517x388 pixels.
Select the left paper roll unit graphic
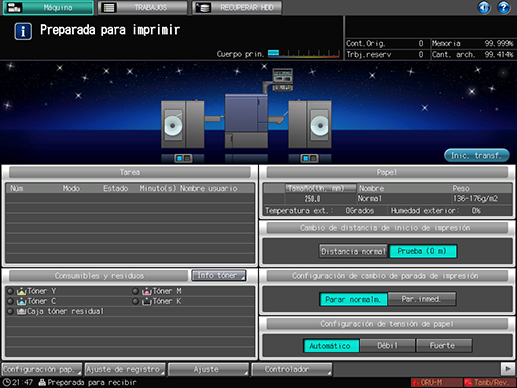(x=183, y=124)
